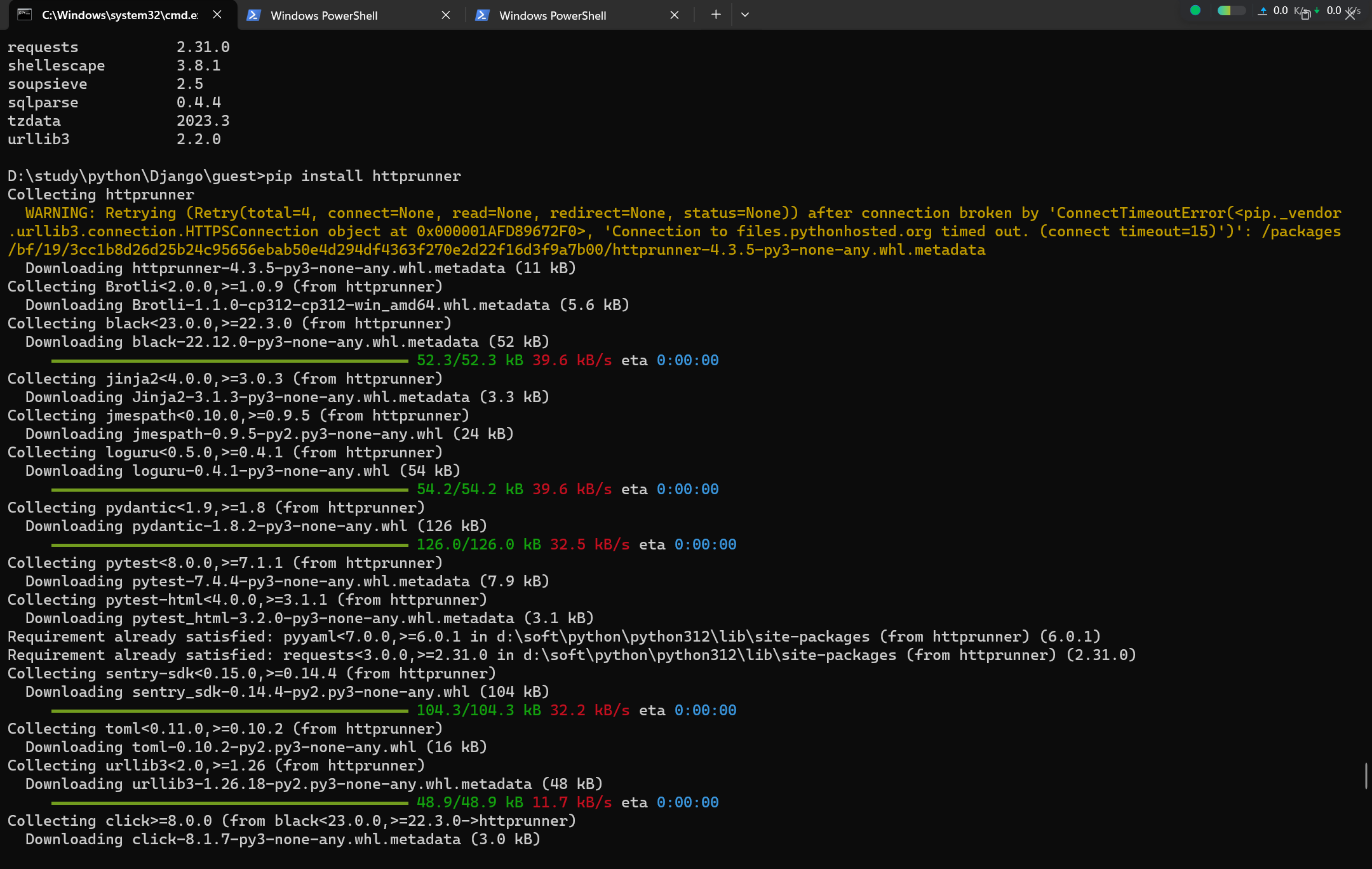The height and width of the screenshot is (869, 1372).
Task: Close the cmd.exe tab
Action: 217,15
